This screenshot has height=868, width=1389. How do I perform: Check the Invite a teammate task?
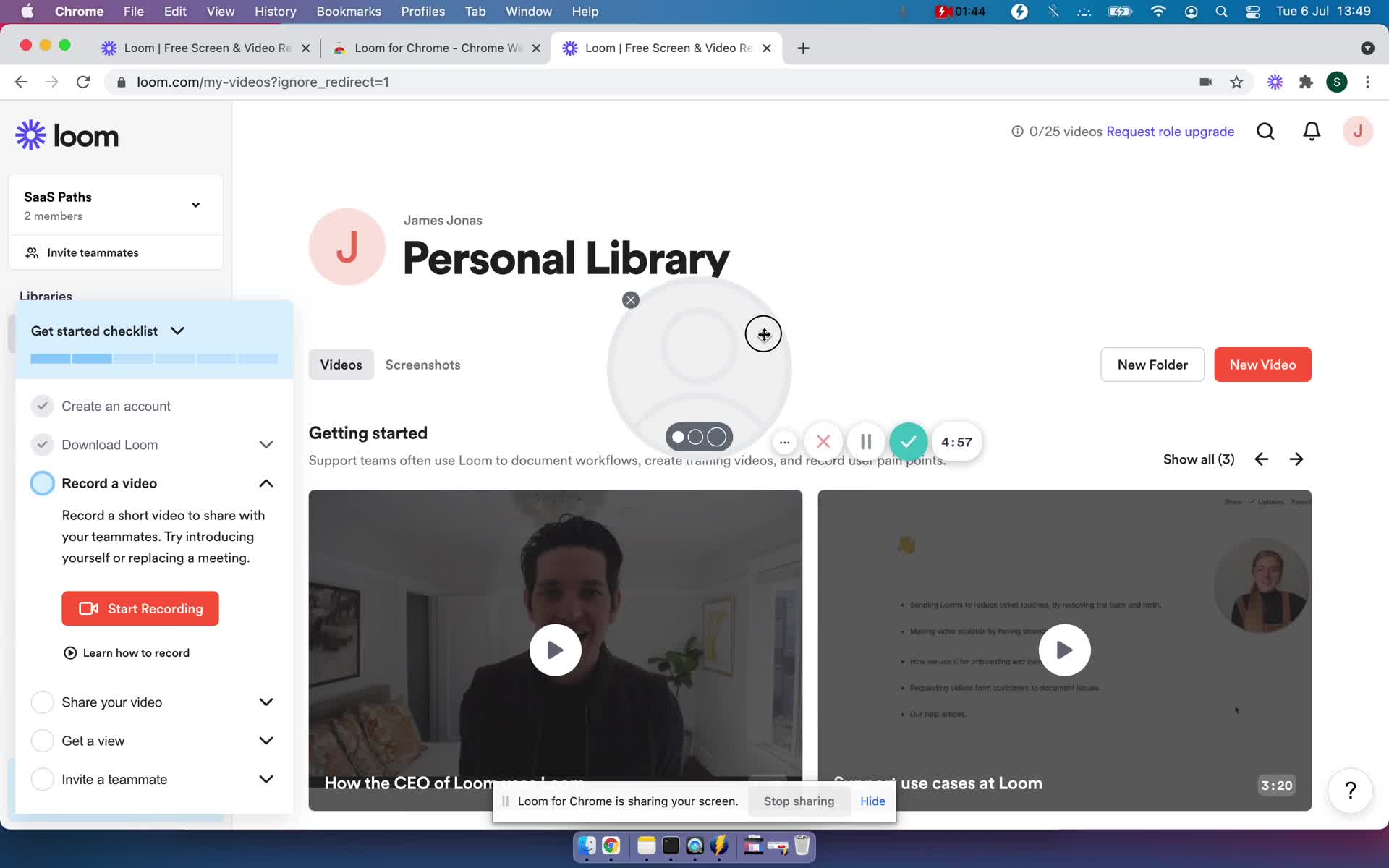pyautogui.click(x=42, y=779)
